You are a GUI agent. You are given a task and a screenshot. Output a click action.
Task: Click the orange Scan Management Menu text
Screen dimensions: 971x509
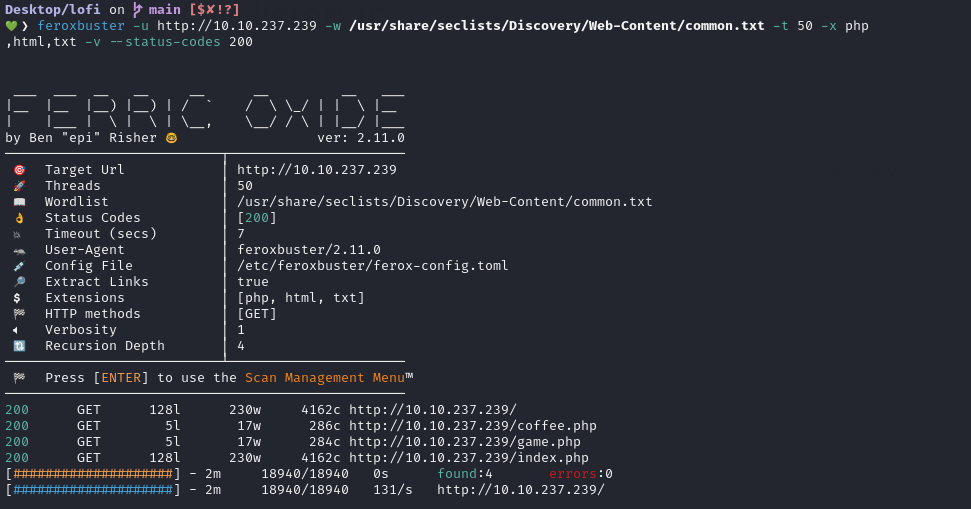point(324,378)
